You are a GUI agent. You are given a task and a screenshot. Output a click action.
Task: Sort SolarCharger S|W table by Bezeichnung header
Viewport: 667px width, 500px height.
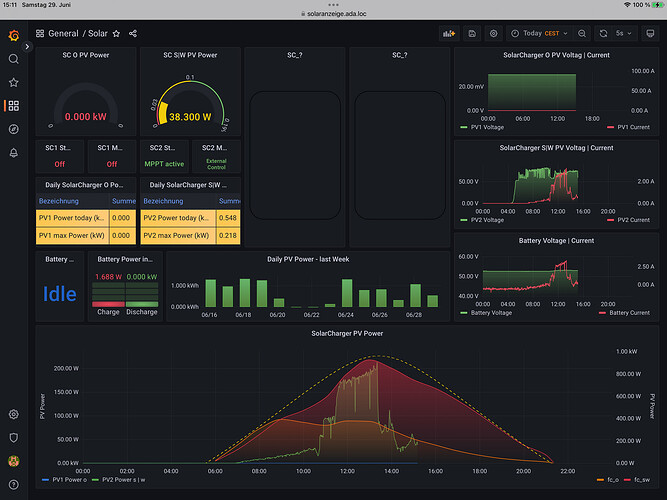[x=163, y=201]
